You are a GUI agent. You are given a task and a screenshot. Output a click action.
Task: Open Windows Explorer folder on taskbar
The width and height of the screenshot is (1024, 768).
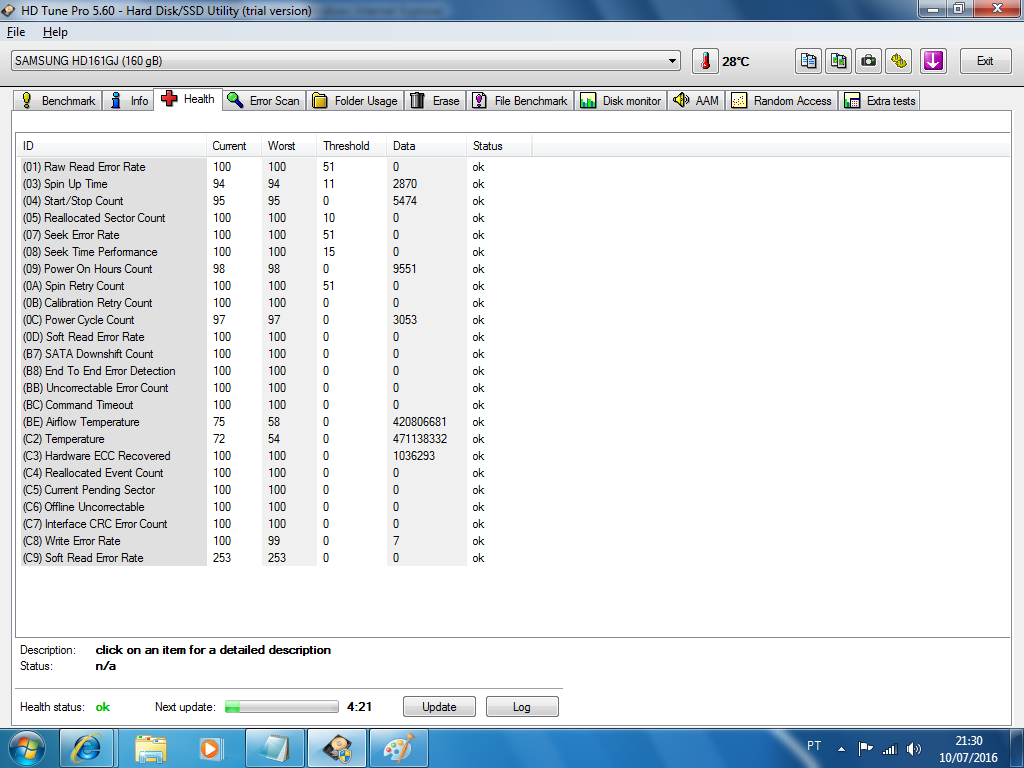(150, 748)
